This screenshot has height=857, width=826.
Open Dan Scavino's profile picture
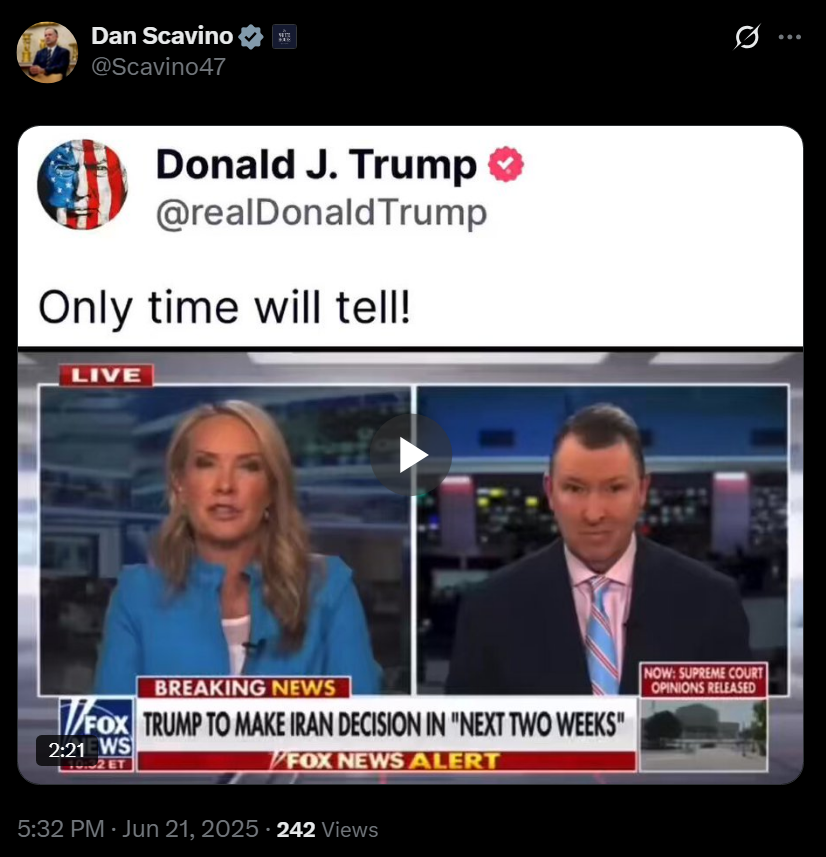point(48,52)
